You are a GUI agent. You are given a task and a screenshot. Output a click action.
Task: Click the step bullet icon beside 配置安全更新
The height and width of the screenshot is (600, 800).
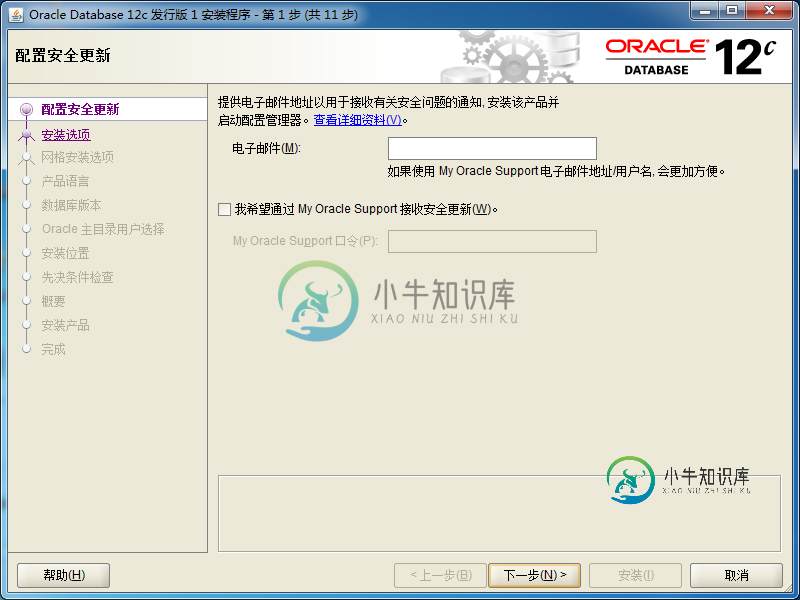pos(26,109)
